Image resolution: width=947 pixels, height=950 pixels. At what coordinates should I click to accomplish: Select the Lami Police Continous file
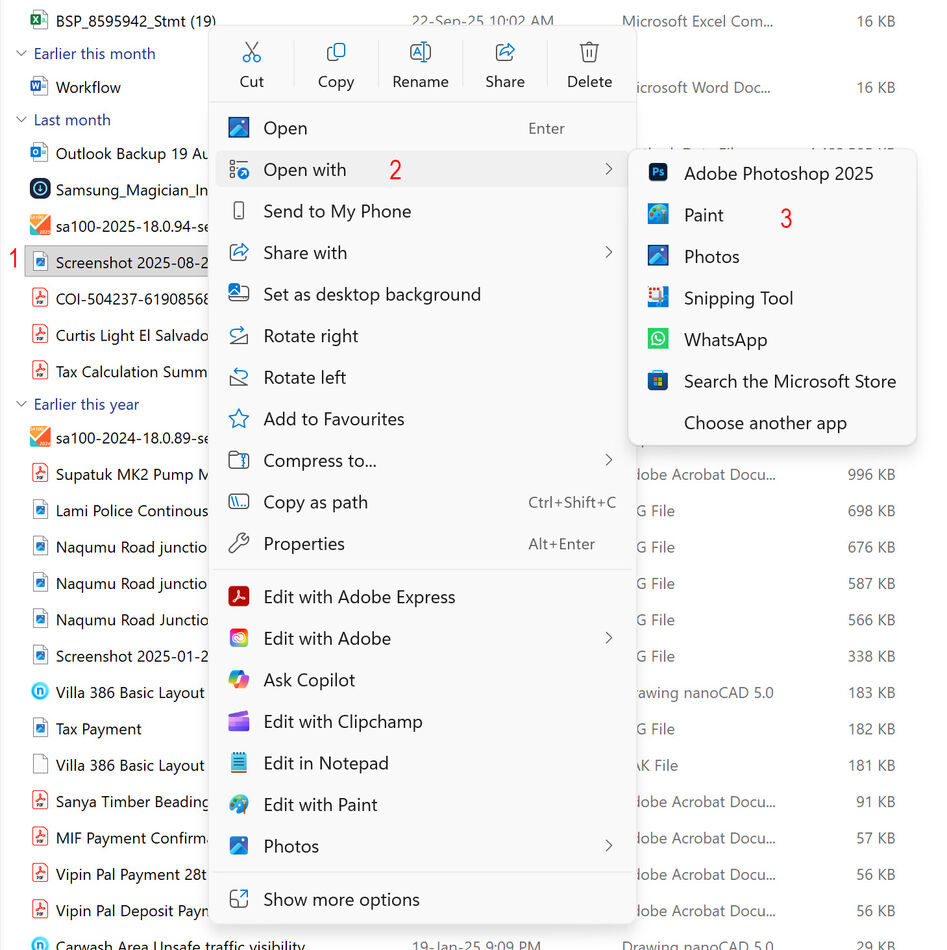pos(119,511)
